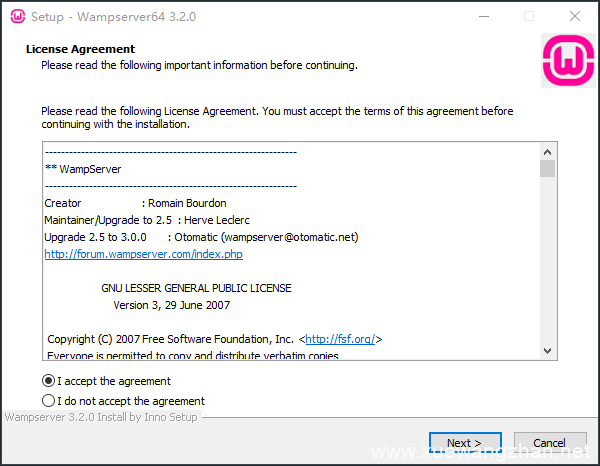Open the fsf.org link
The height and width of the screenshot is (466, 600).
(x=340, y=339)
